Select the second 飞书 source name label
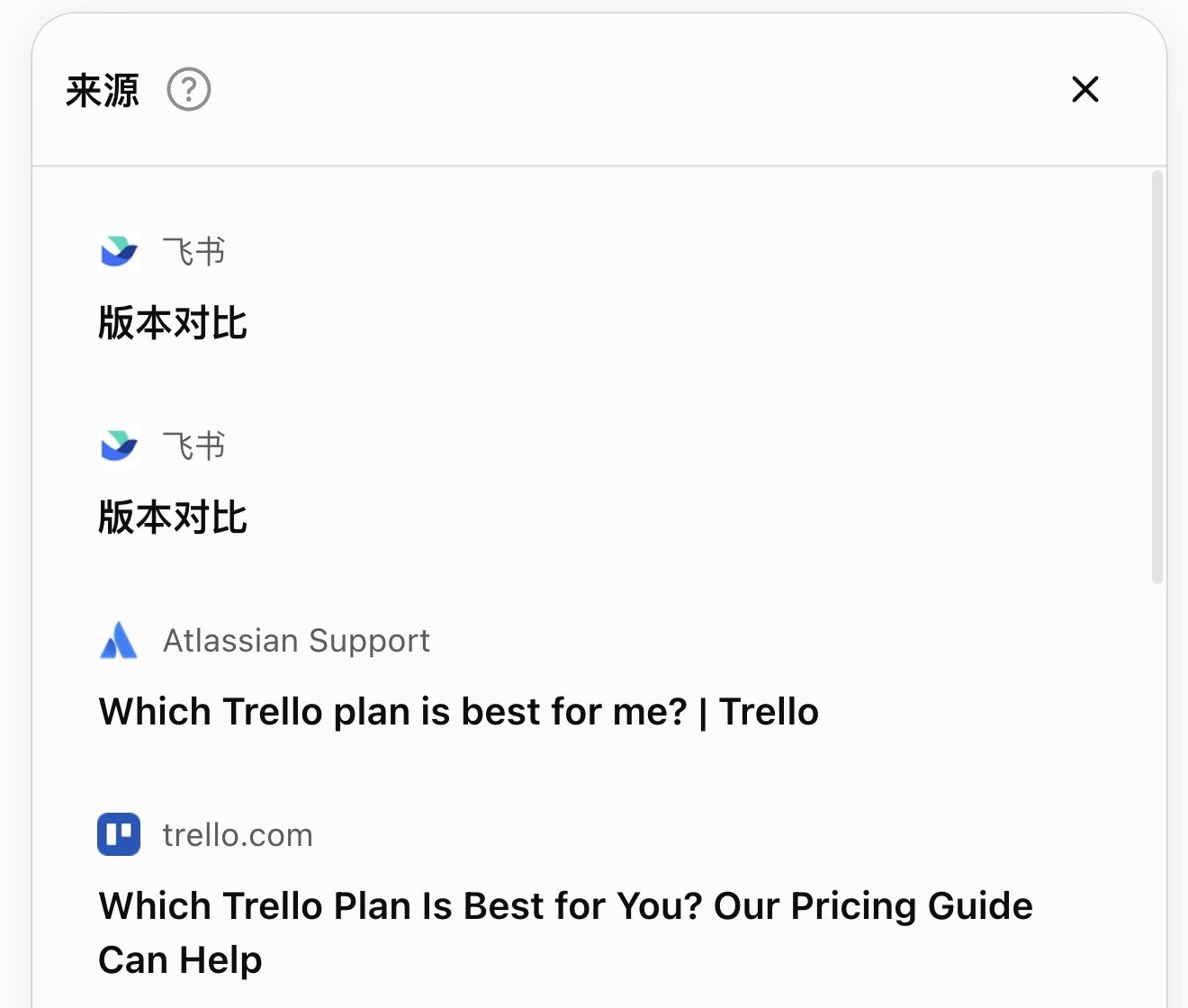This screenshot has height=1008, width=1188. point(193,445)
